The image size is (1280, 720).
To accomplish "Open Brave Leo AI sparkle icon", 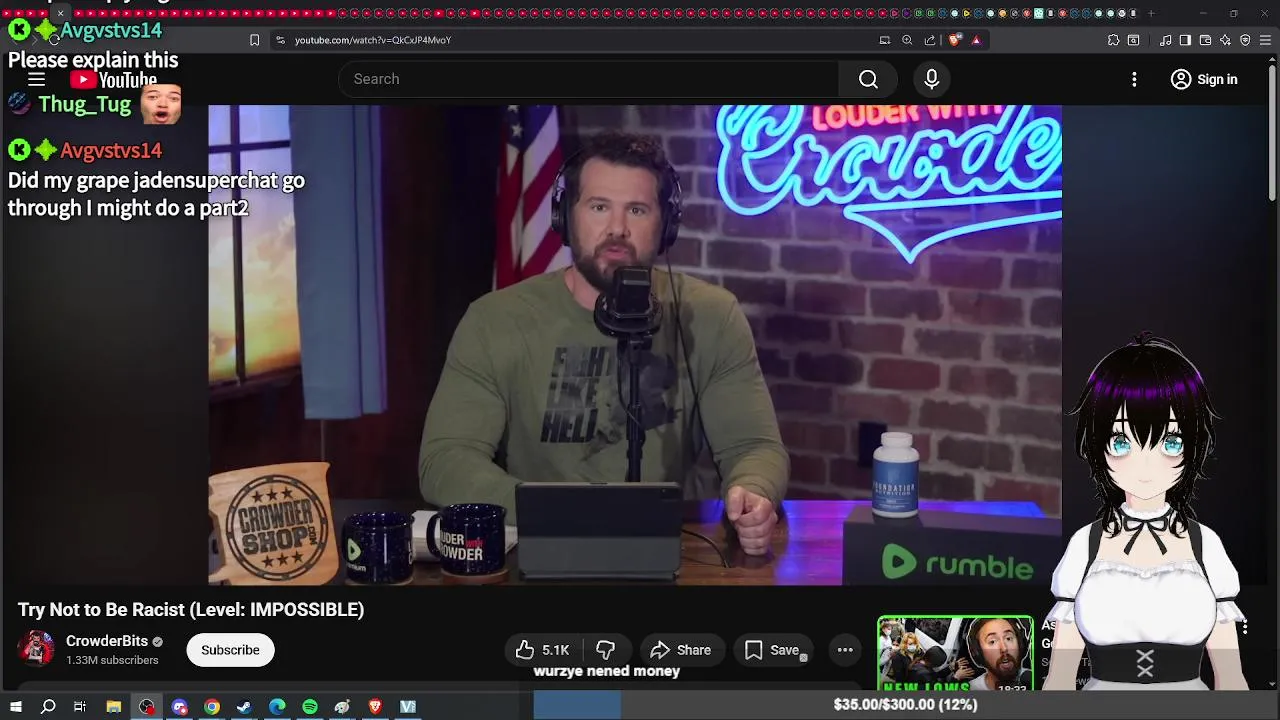I will pos(1225,40).
